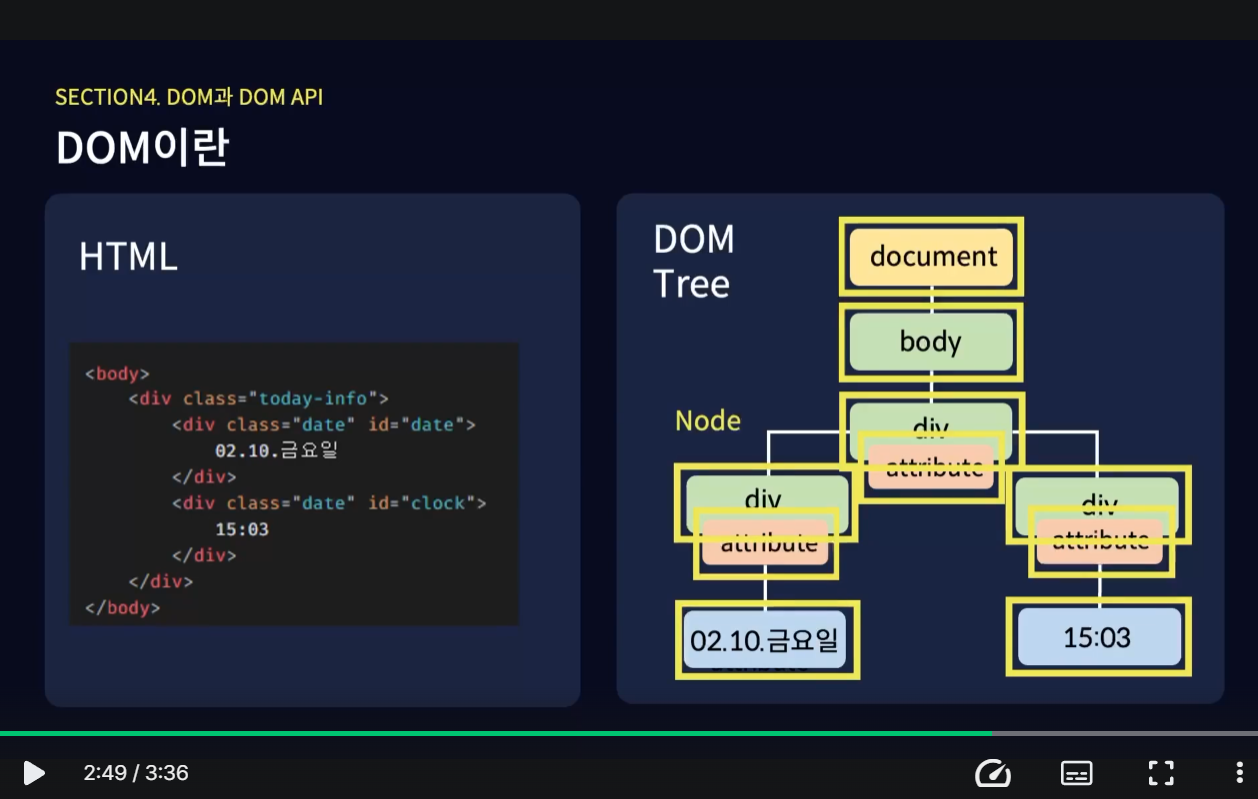Image resolution: width=1258 pixels, height=799 pixels.
Task: Click the "DOM Tree" panel label
Action: pos(693,261)
